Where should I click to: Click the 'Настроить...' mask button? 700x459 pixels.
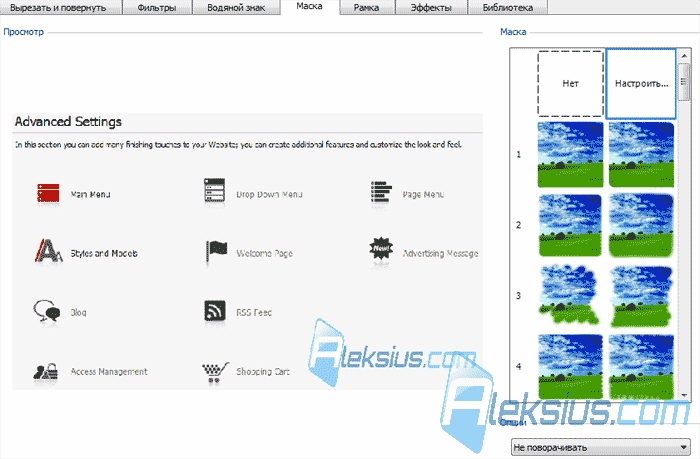(x=642, y=83)
